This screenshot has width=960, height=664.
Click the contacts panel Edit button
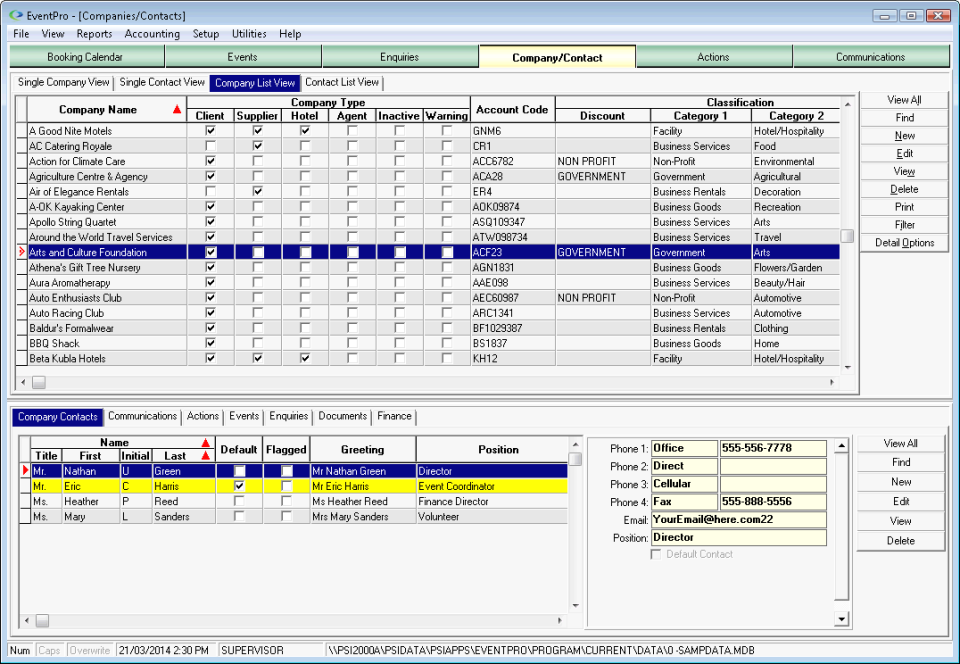901,501
